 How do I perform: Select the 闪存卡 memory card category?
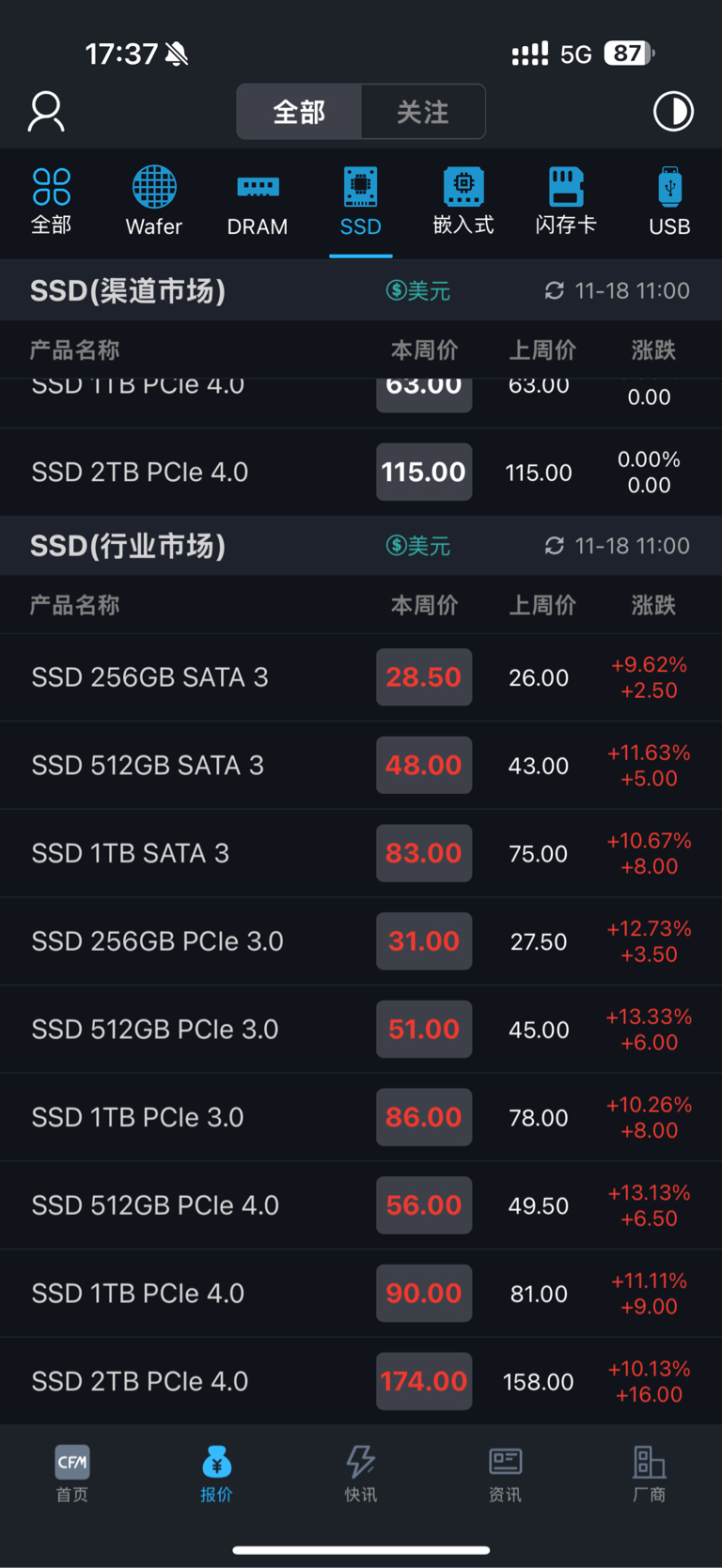(566, 200)
